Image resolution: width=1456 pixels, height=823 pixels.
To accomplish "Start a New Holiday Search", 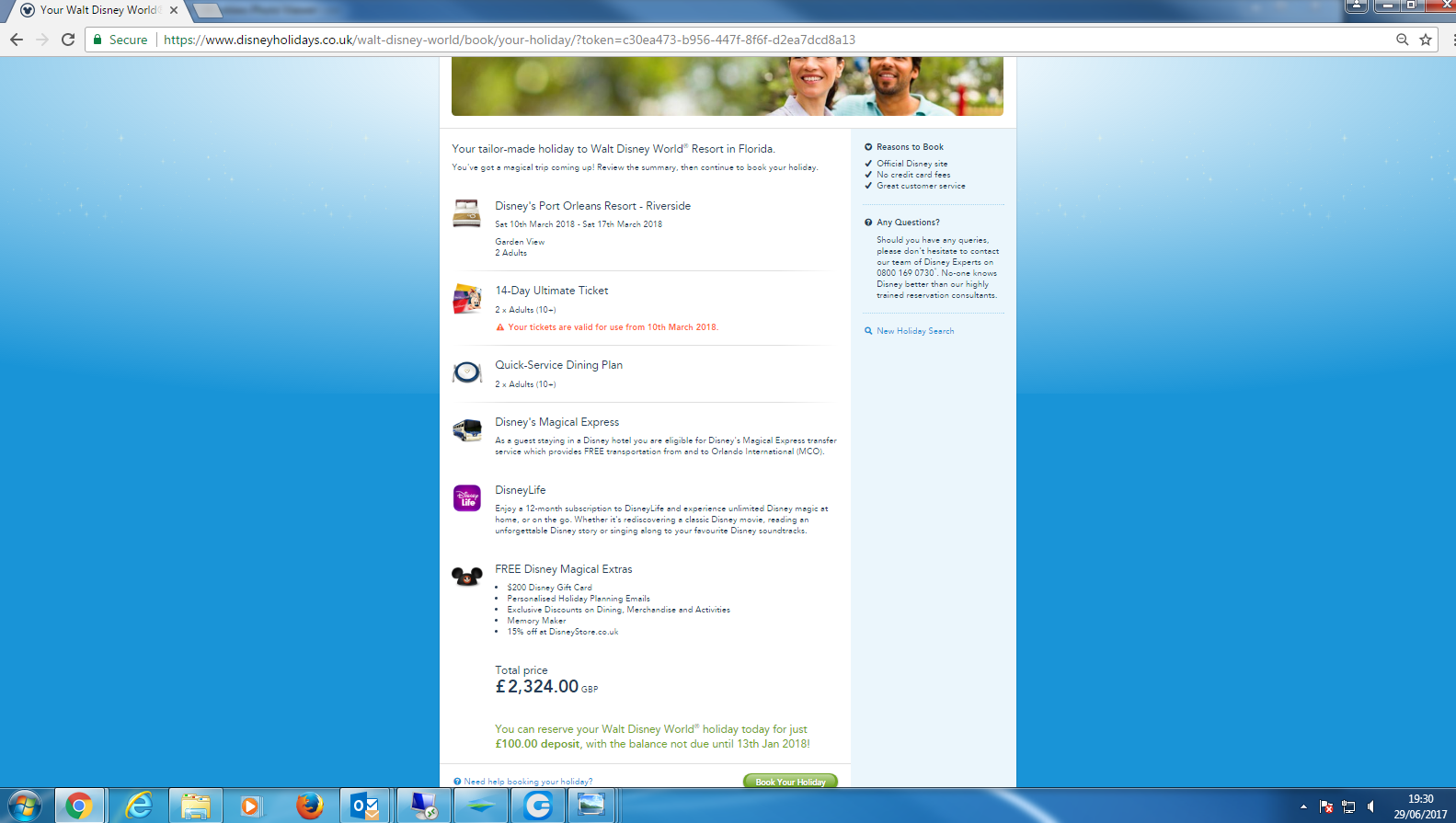I will click(x=915, y=331).
